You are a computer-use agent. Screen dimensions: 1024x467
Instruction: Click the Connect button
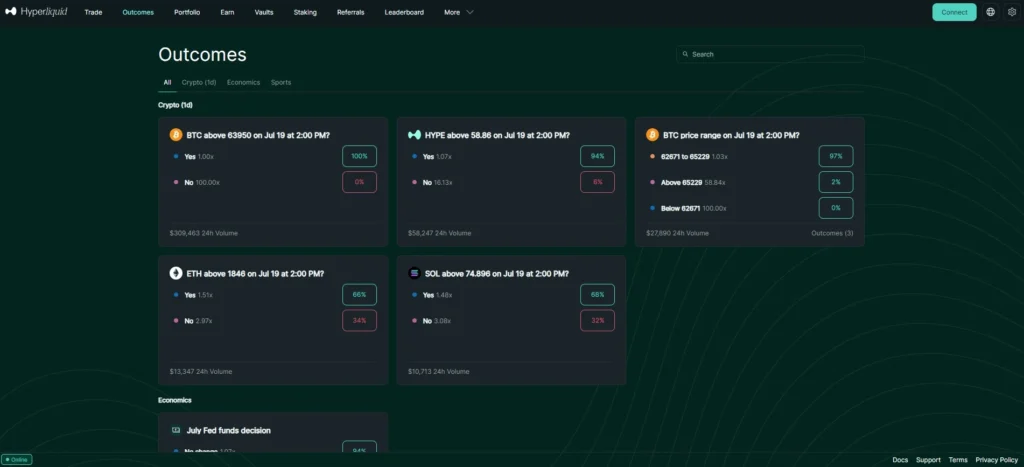pyautogui.click(x=954, y=12)
